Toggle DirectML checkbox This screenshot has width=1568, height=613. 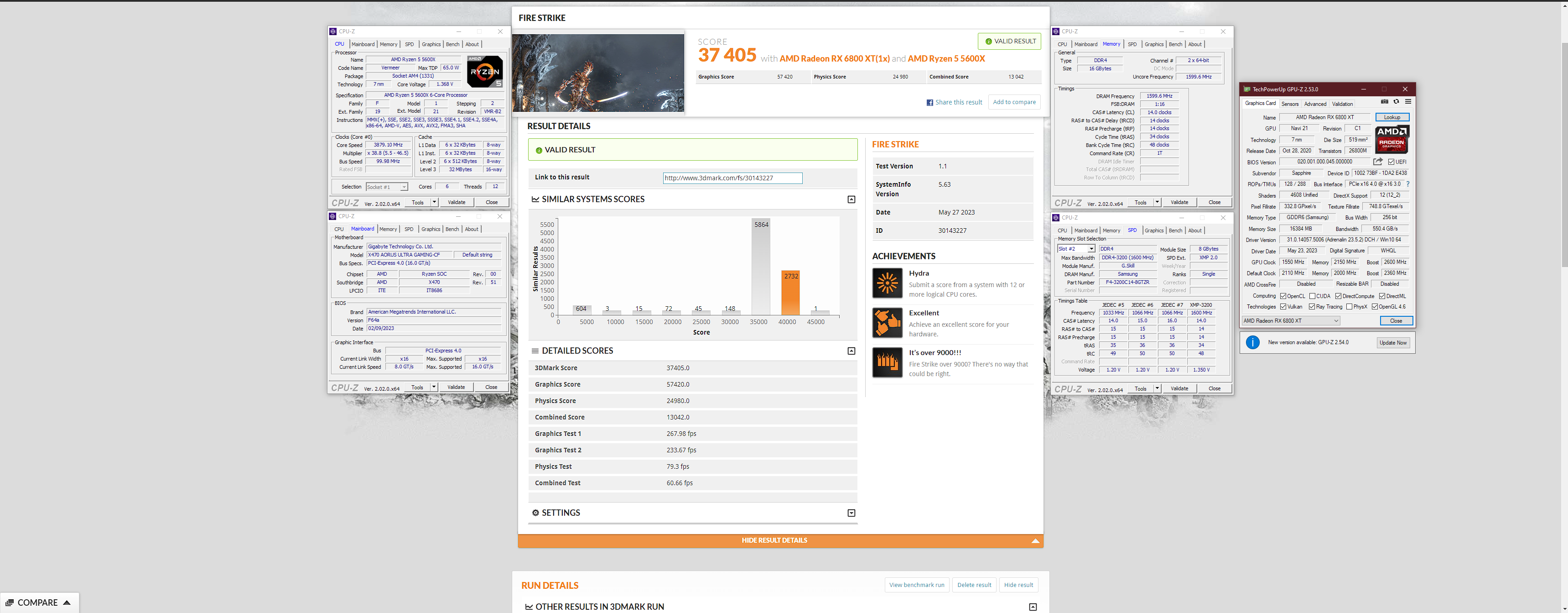coord(1382,296)
